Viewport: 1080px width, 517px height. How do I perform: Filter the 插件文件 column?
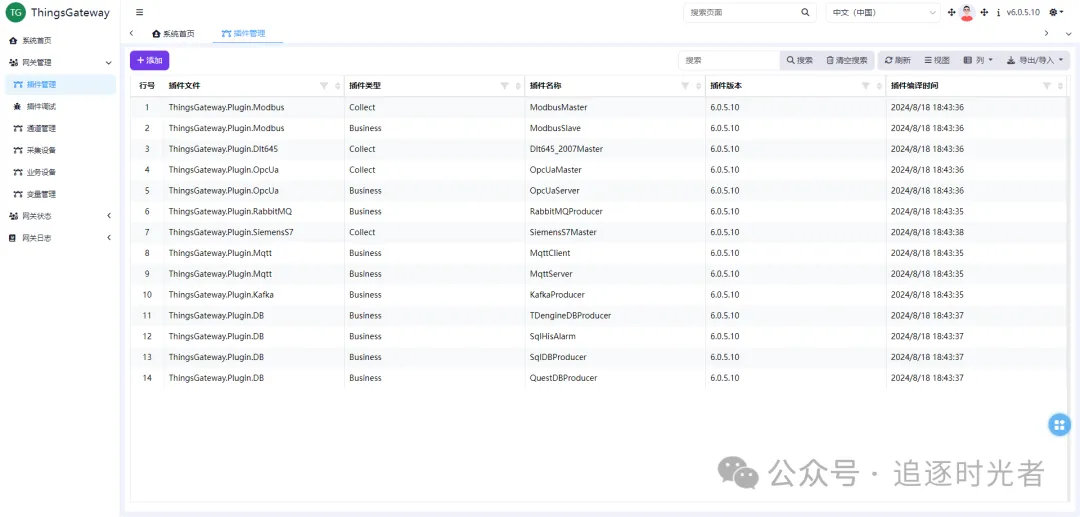coord(324,86)
